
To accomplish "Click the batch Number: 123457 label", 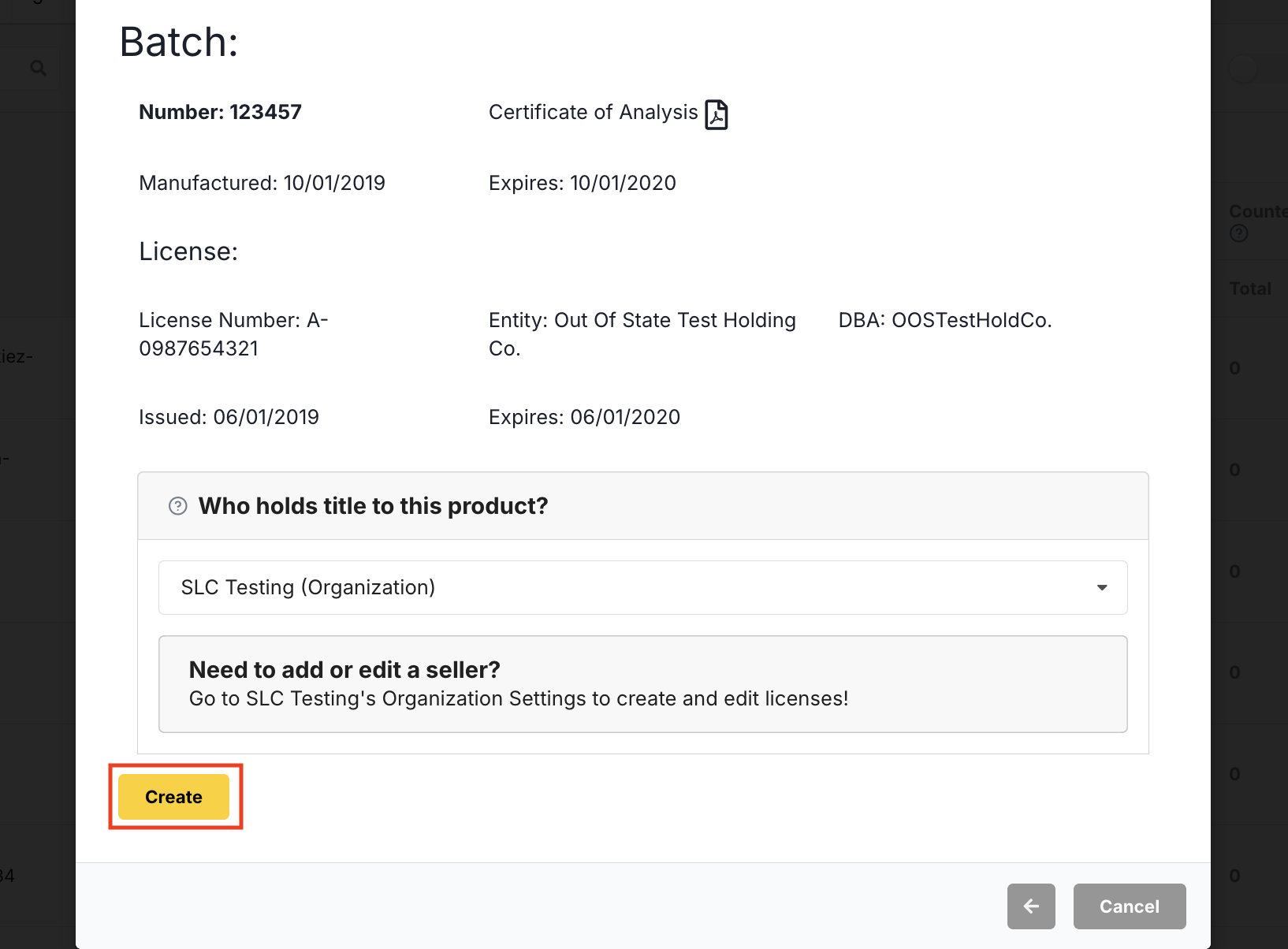I will pos(220,113).
